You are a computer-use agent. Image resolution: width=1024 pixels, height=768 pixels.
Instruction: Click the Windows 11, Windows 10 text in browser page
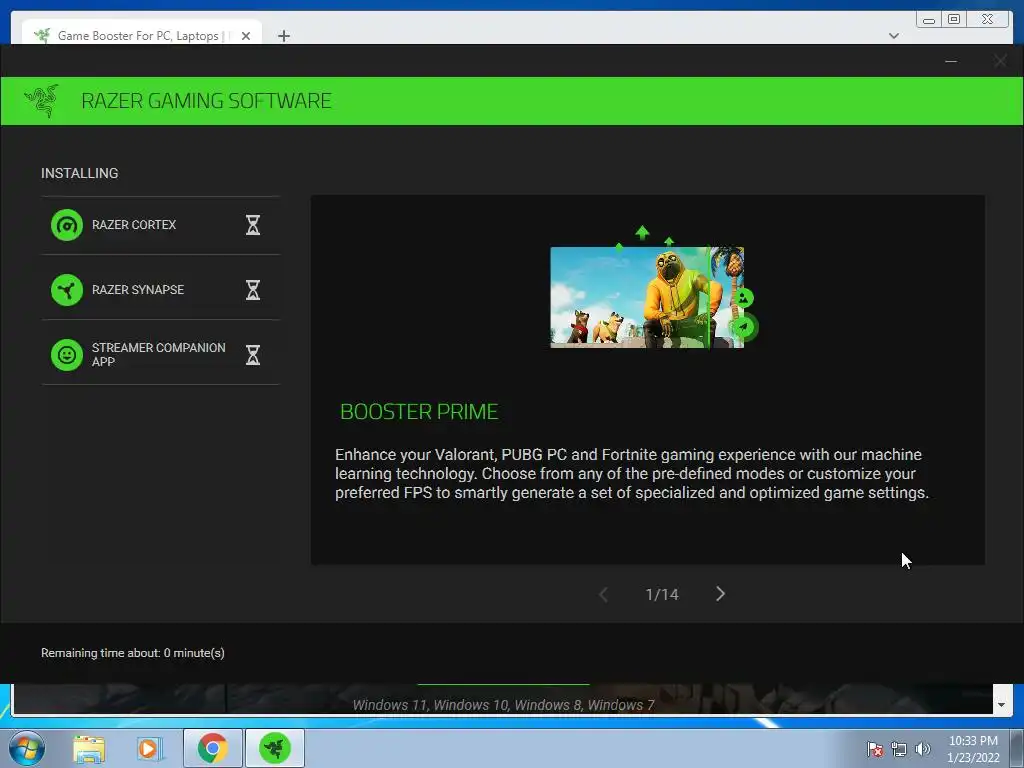tap(503, 705)
